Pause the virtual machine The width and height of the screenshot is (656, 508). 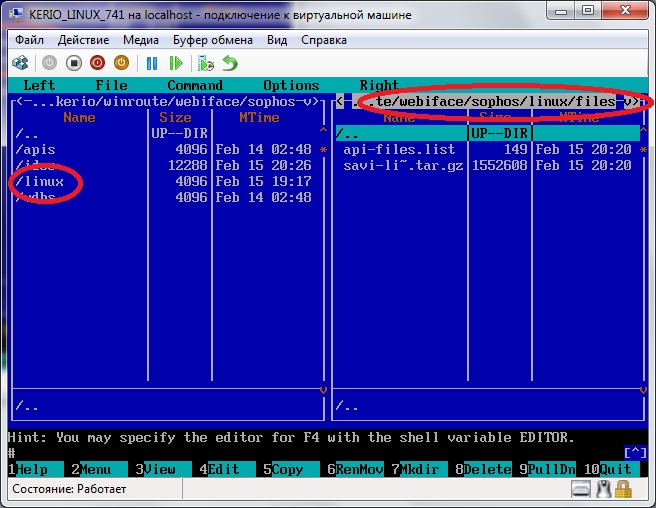[152, 63]
